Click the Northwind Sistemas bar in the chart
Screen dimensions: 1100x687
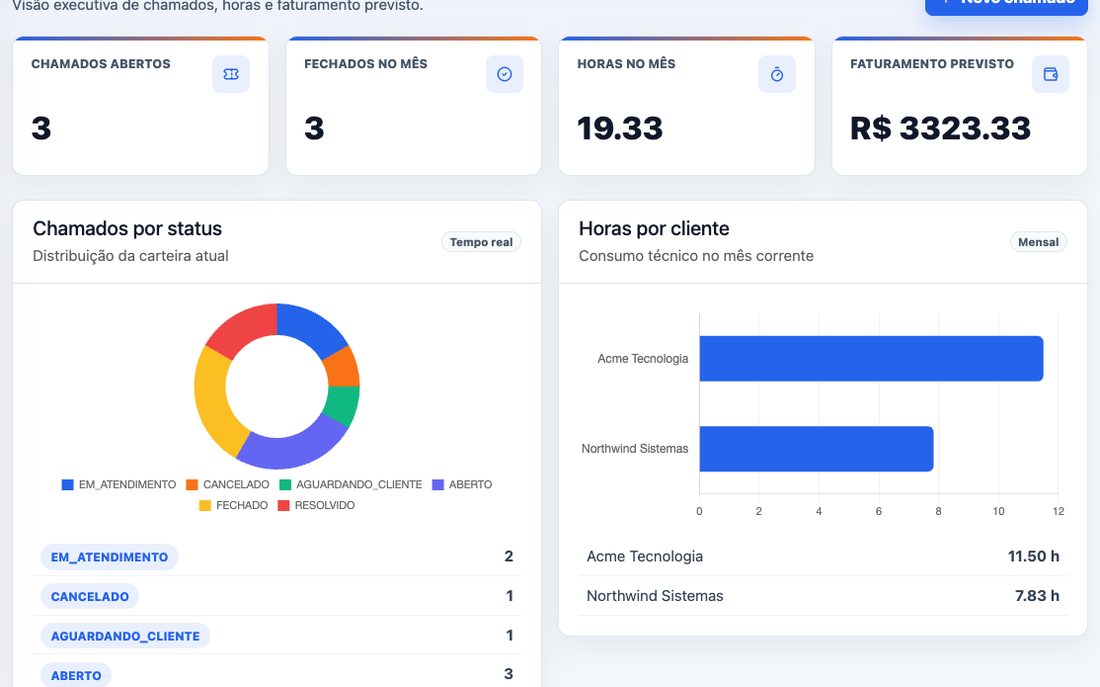[x=817, y=449]
